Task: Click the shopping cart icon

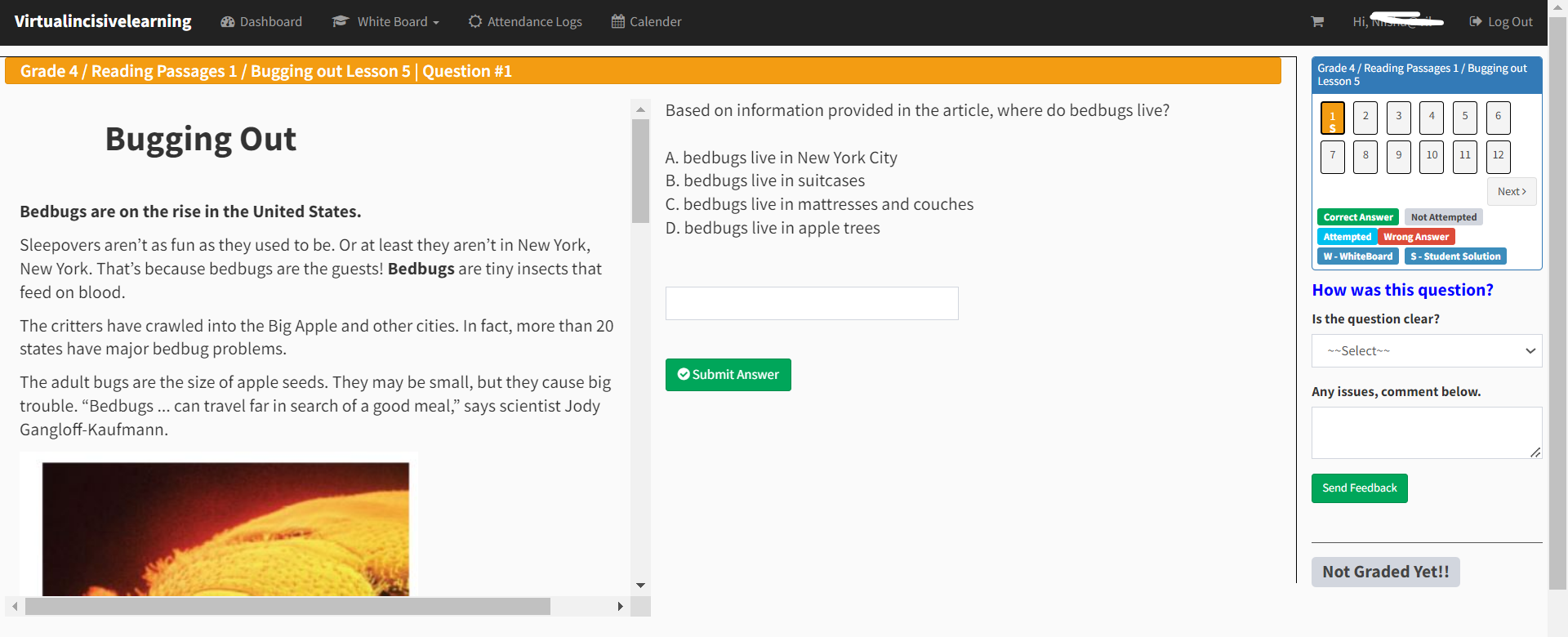Action: 1317,22
